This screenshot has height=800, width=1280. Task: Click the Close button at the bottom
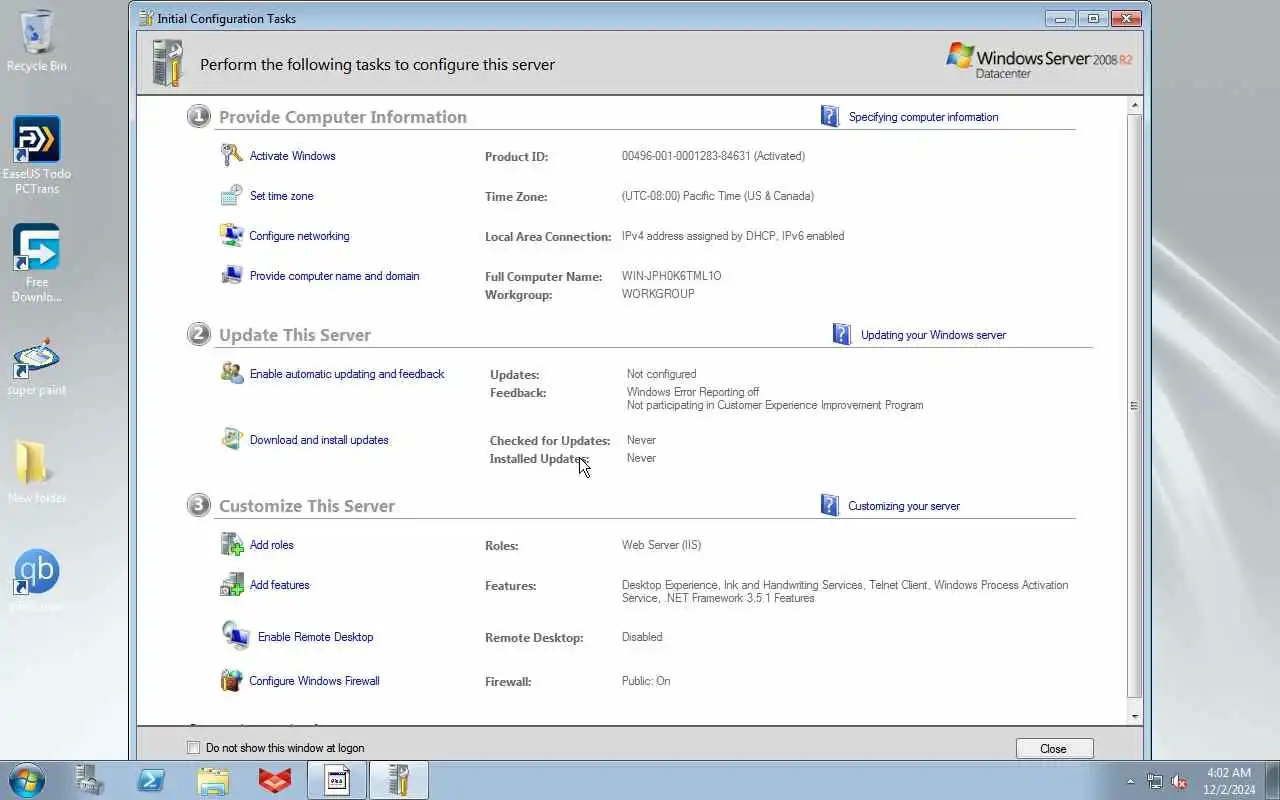click(x=1054, y=748)
